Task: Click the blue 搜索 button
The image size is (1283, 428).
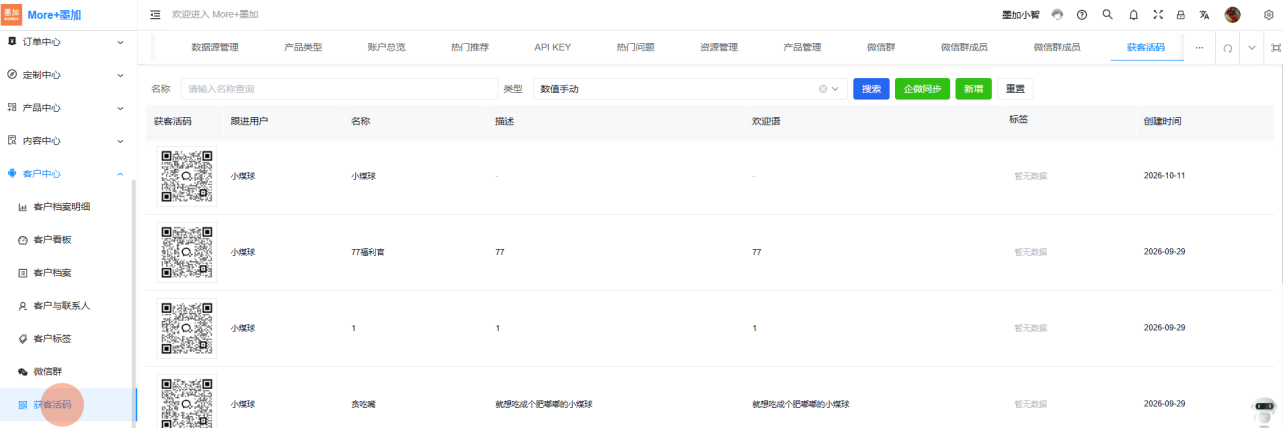Action: [871, 89]
